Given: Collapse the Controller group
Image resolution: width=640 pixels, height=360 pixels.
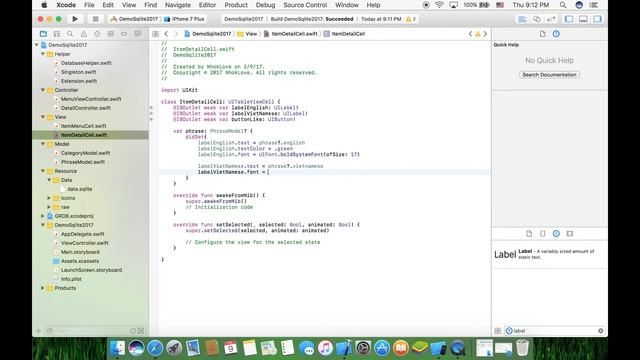Looking at the screenshot, I should point(43,90).
